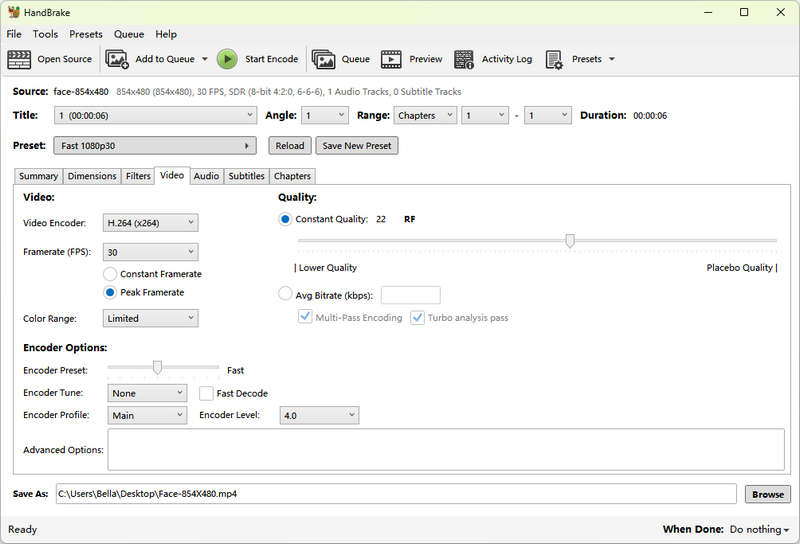Select the Avg Bitrate (kbps) radio button
The height and width of the screenshot is (544, 800).
tap(285, 294)
